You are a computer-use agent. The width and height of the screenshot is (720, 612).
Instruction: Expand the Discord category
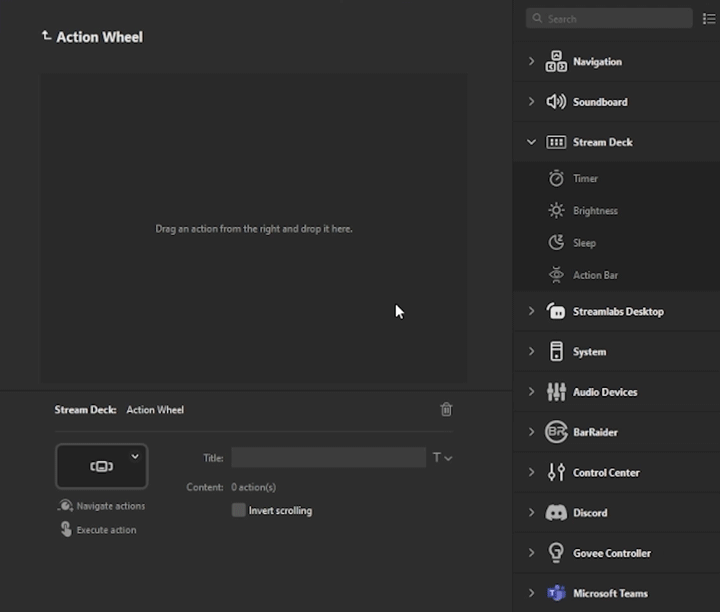pos(531,512)
